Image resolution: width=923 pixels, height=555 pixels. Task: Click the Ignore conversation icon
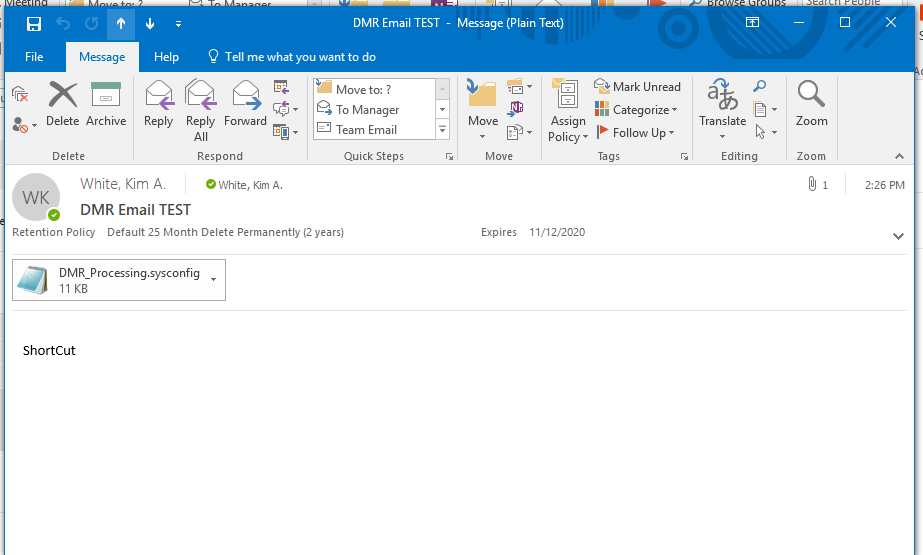click(x=20, y=94)
